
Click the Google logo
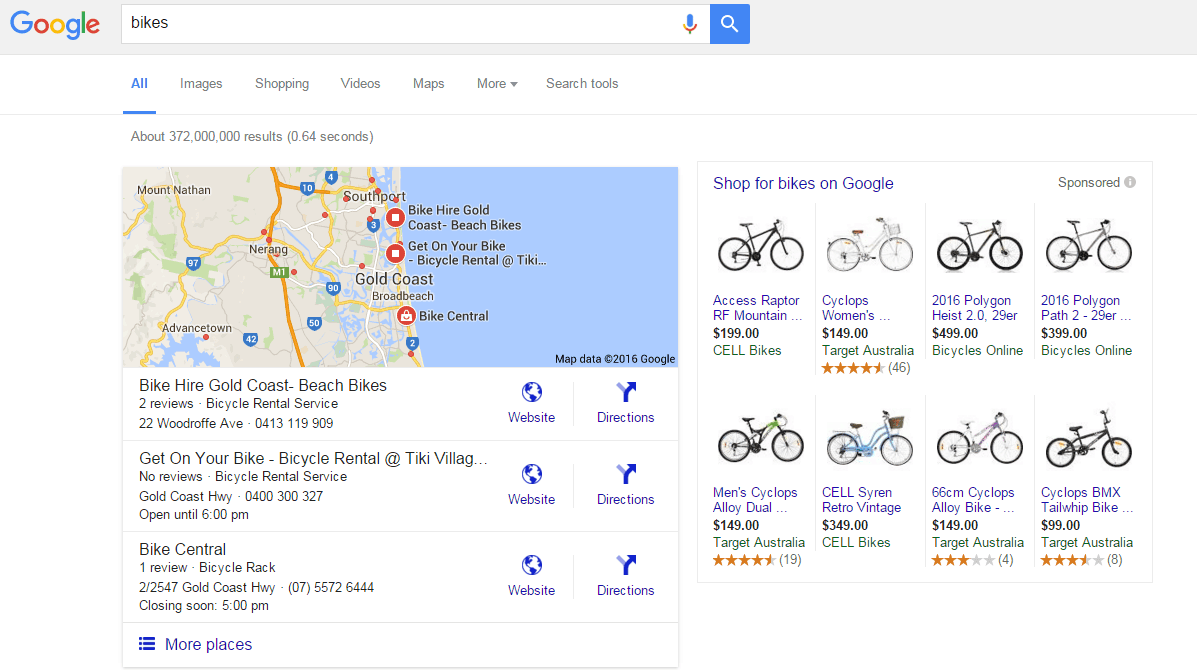[55, 25]
